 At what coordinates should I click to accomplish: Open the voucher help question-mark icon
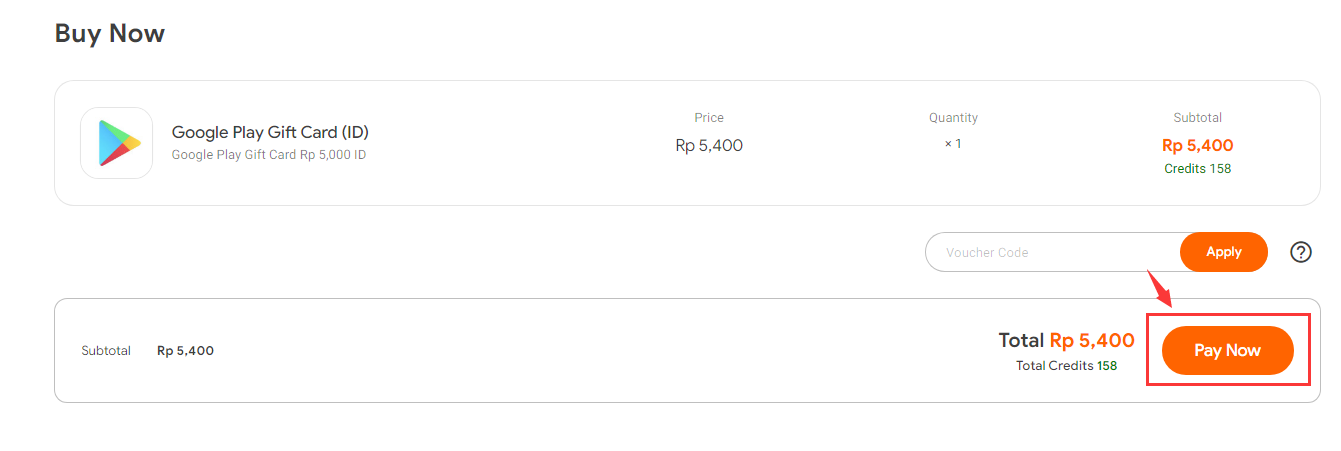[x=1300, y=252]
